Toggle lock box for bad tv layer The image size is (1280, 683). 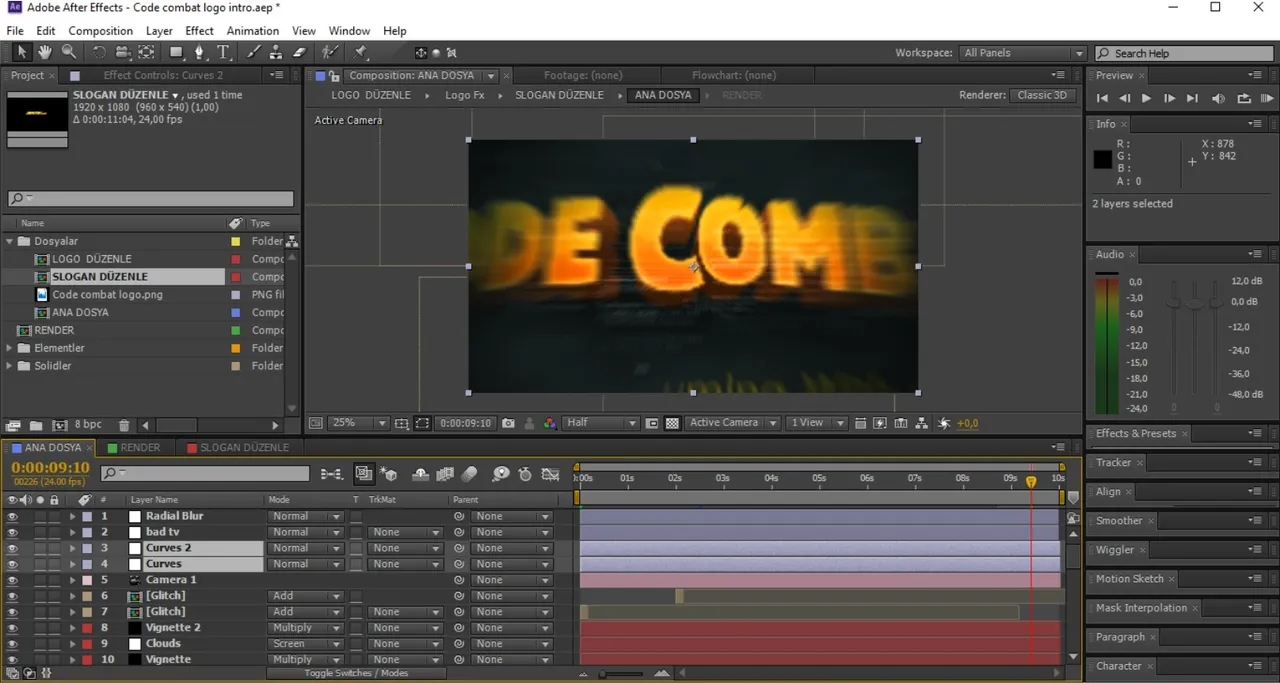(x=55, y=532)
